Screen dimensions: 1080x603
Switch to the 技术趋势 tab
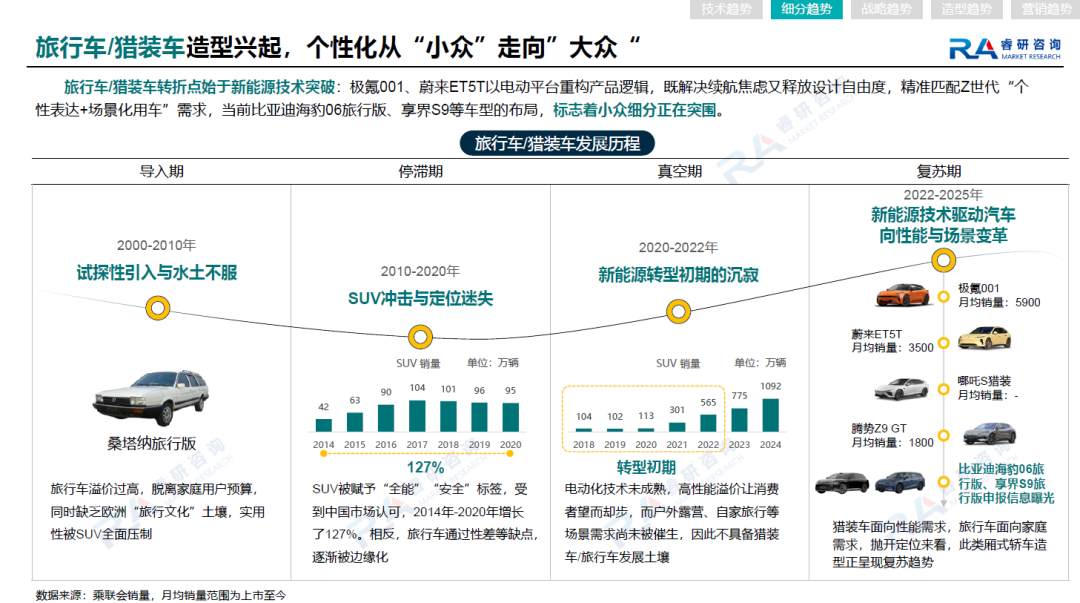click(x=726, y=9)
